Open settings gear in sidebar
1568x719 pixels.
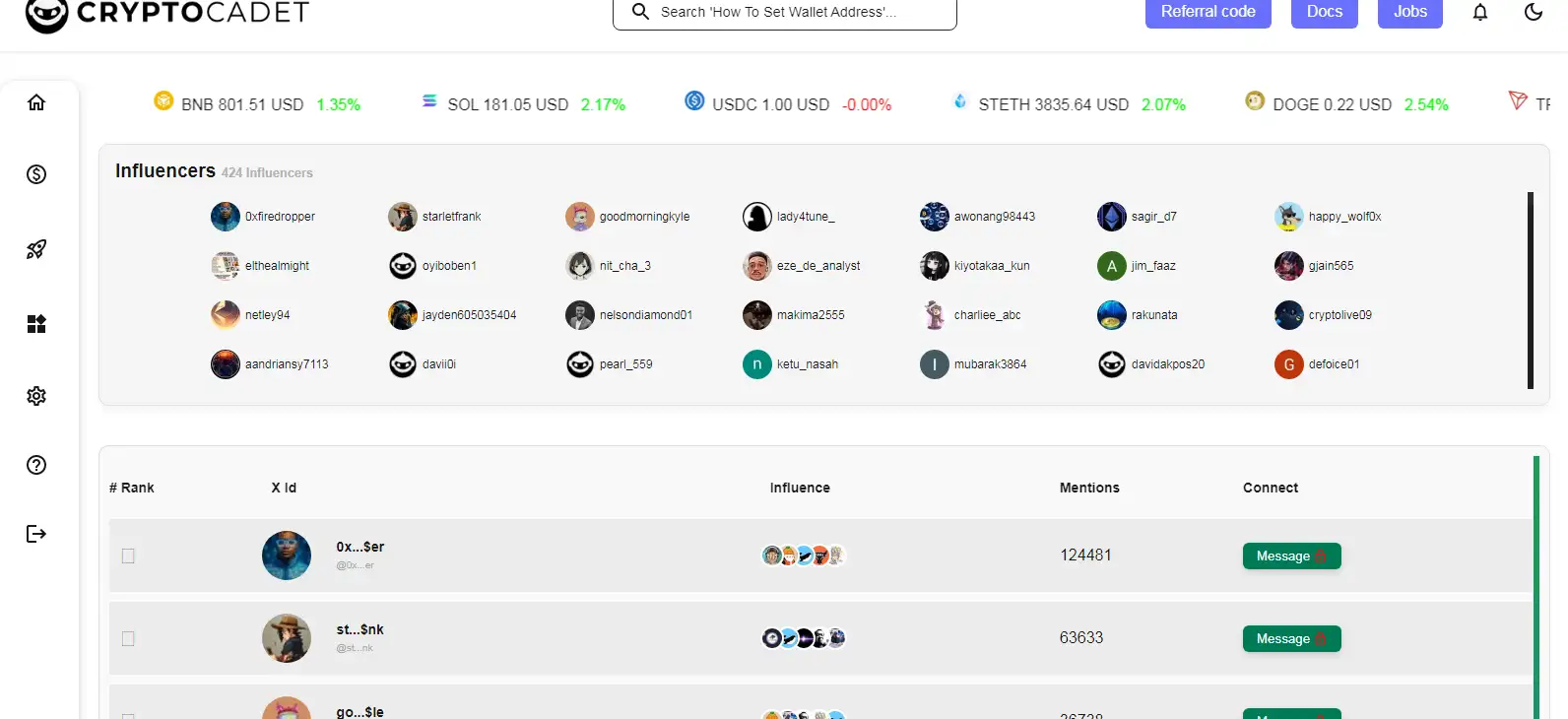click(x=36, y=396)
